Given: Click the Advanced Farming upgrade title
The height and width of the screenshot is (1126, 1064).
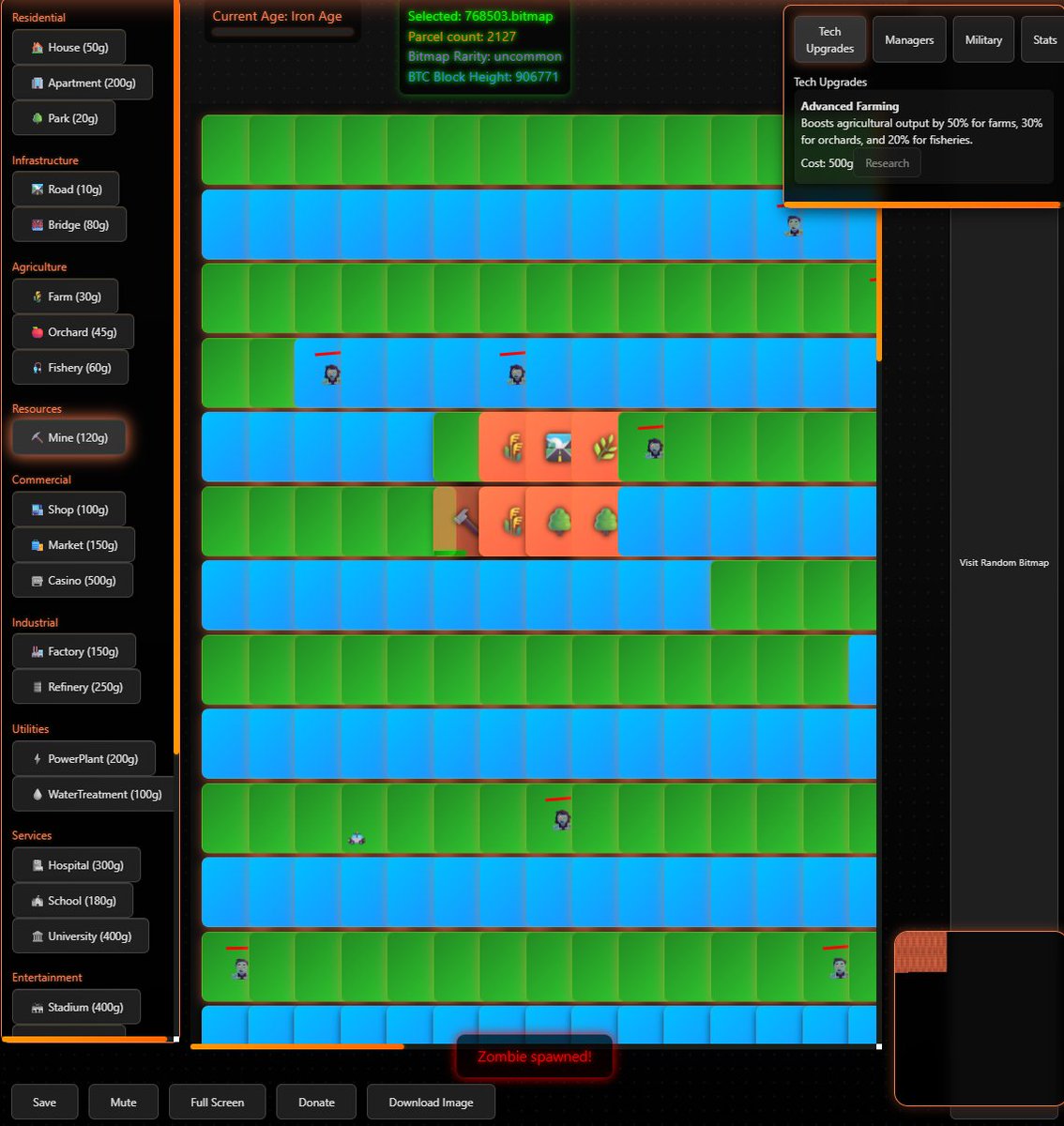Looking at the screenshot, I should [849, 106].
